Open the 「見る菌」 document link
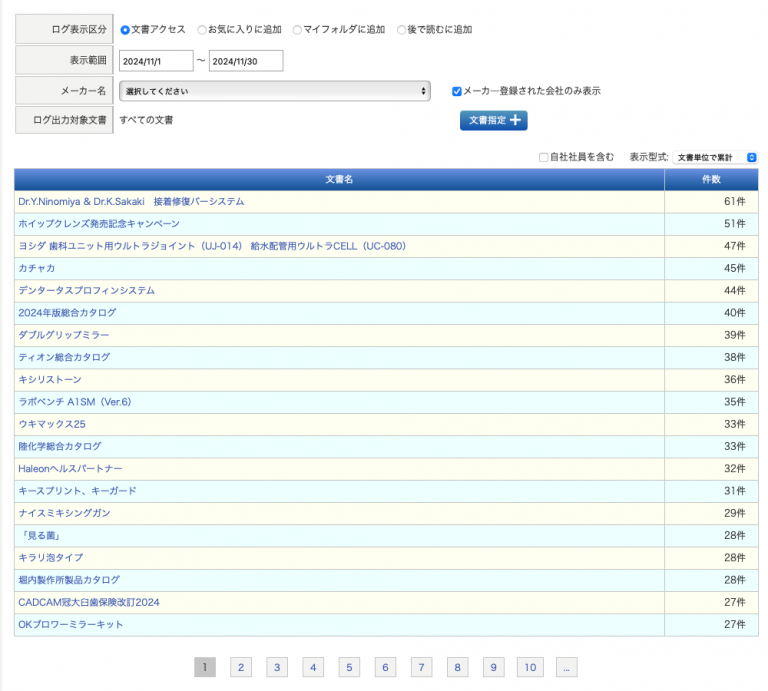The height and width of the screenshot is (691, 768). click(41, 535)
